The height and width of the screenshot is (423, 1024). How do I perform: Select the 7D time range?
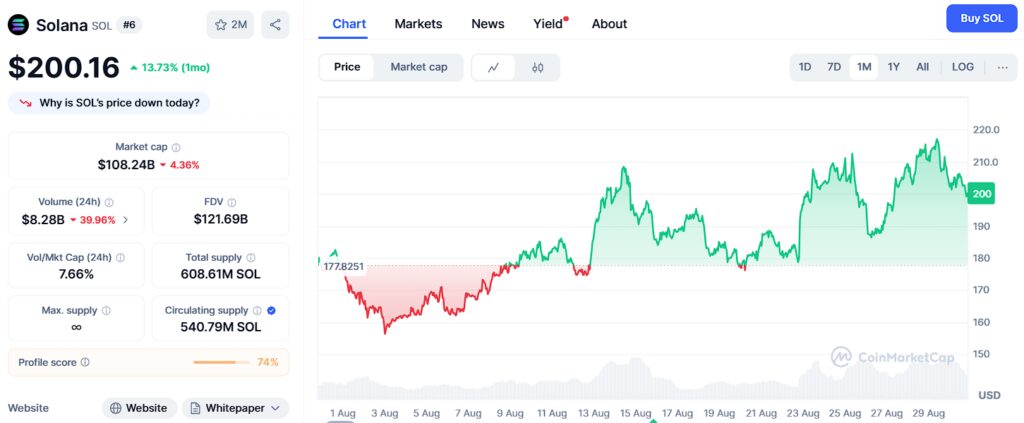click(x=833, y=67)
